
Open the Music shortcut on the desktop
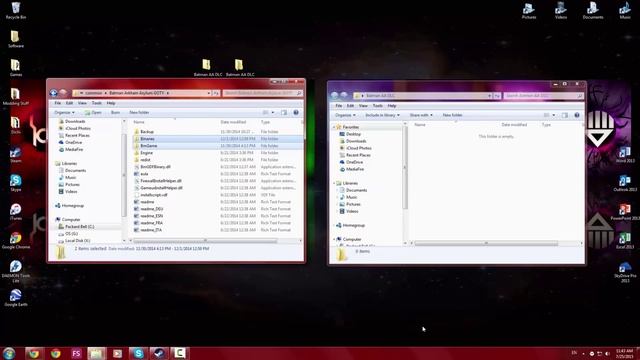(x=625, y=11)
